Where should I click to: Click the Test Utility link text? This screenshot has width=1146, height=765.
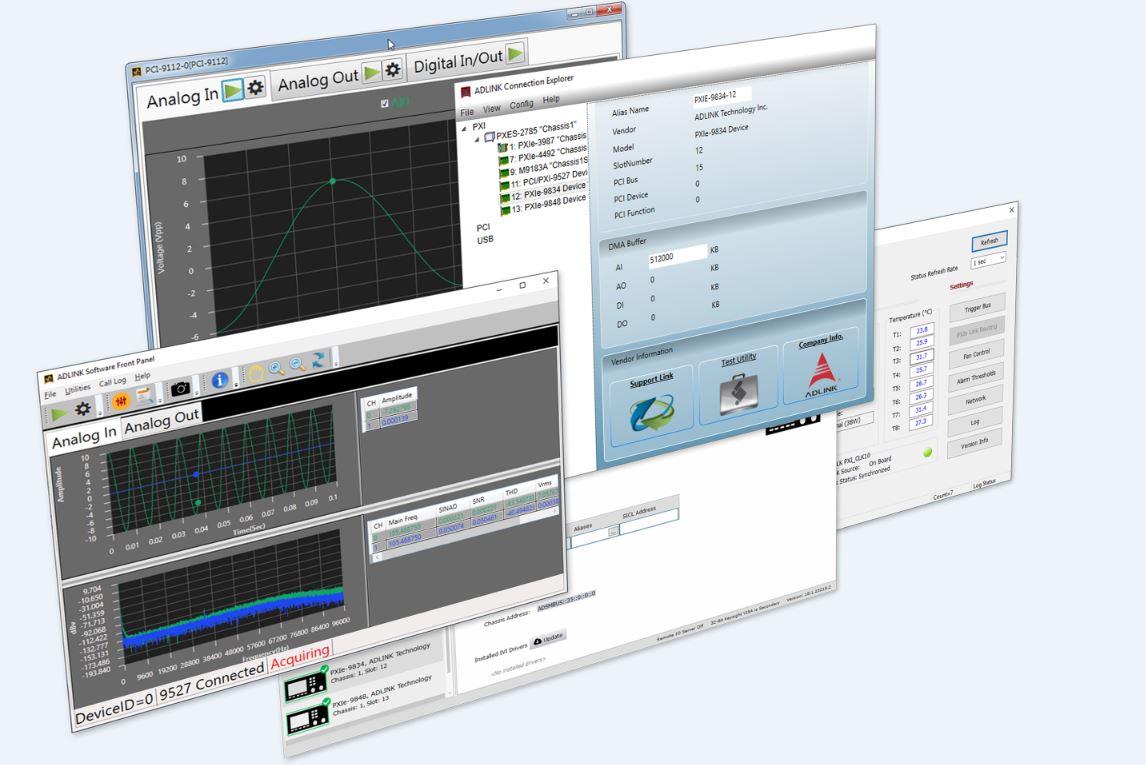coord(738,359)
